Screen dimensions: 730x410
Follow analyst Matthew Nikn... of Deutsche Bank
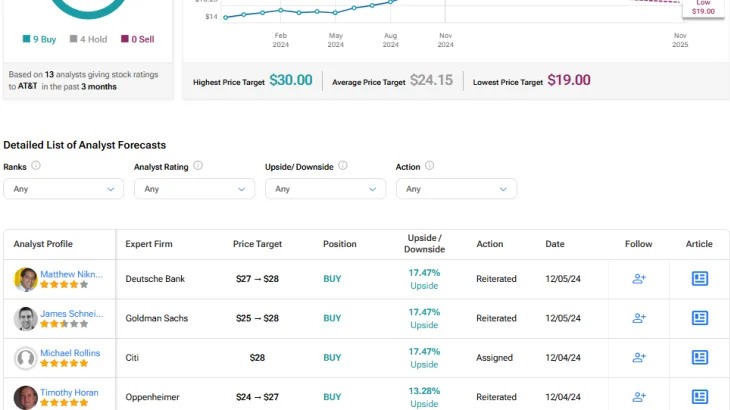coord(639,279)
